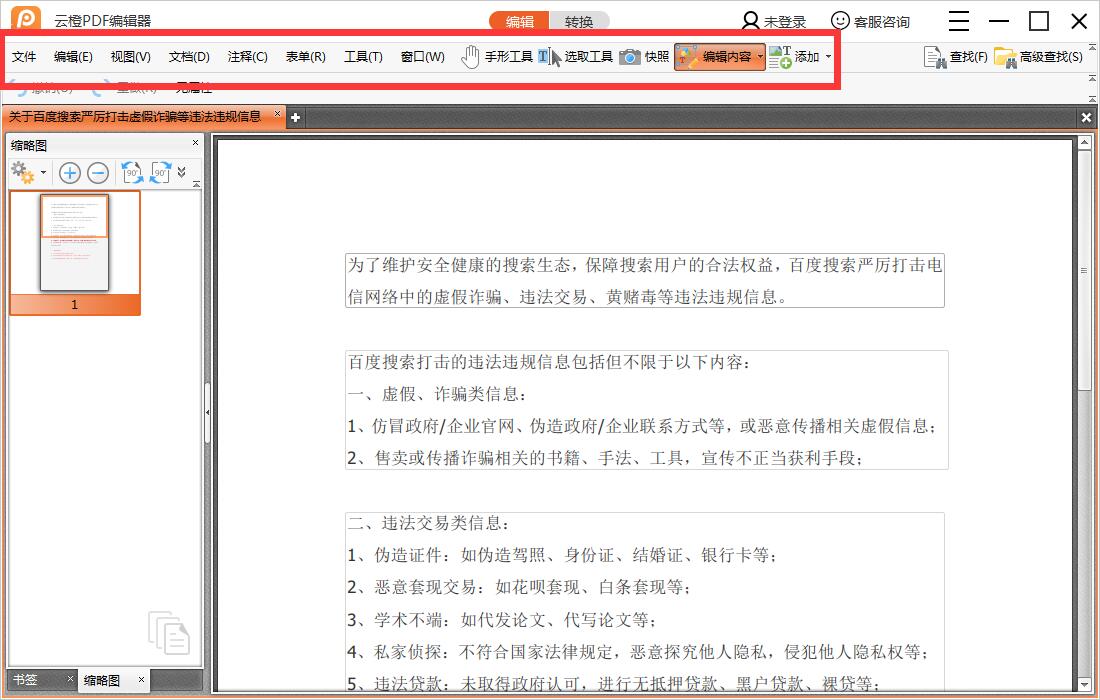
Task: Click the 云橙PDF编辑器 app logo
Action: click(26, 18)
